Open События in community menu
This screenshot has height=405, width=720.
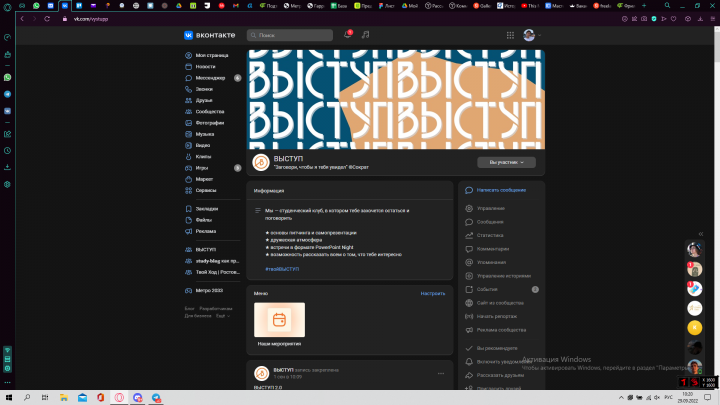(x=487, y=290)
